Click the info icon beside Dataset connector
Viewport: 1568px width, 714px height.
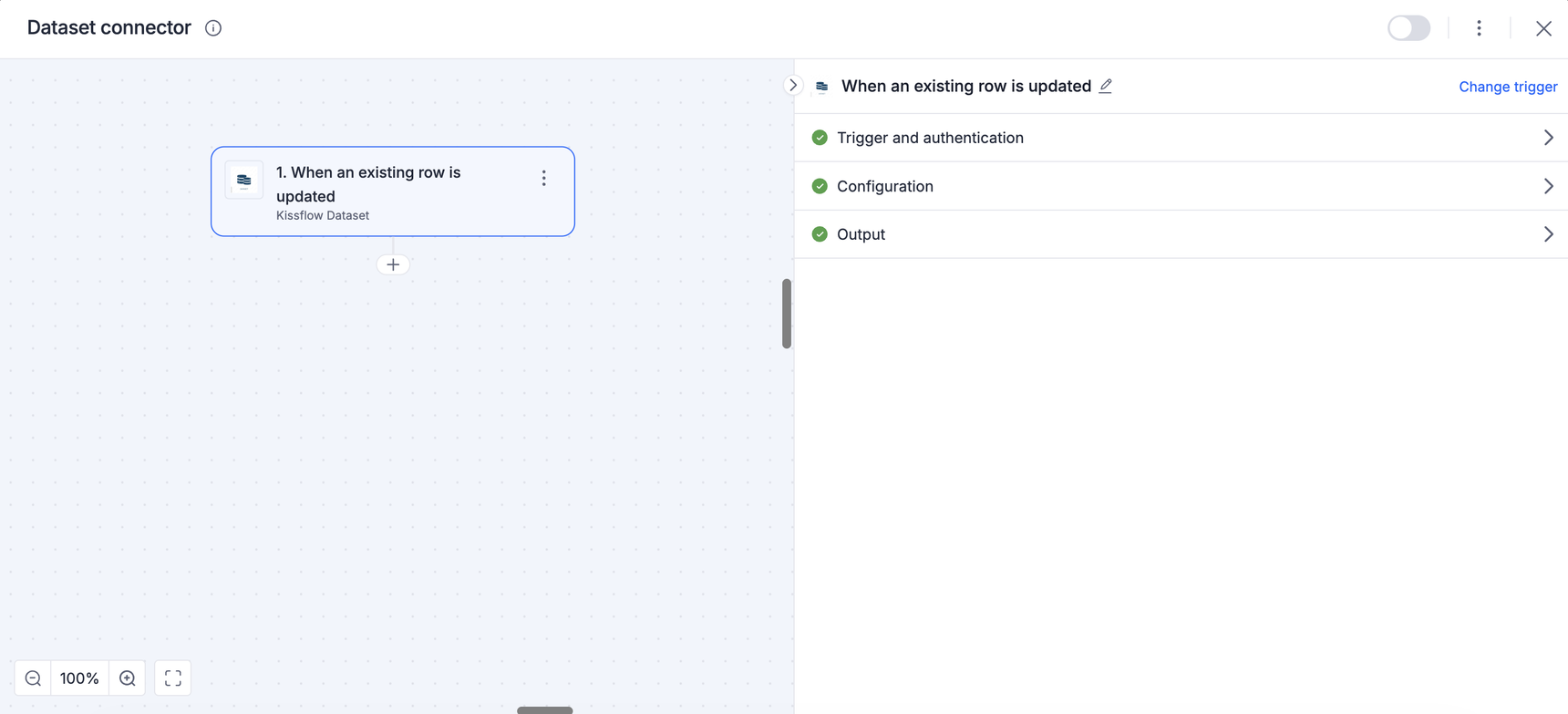213,28
